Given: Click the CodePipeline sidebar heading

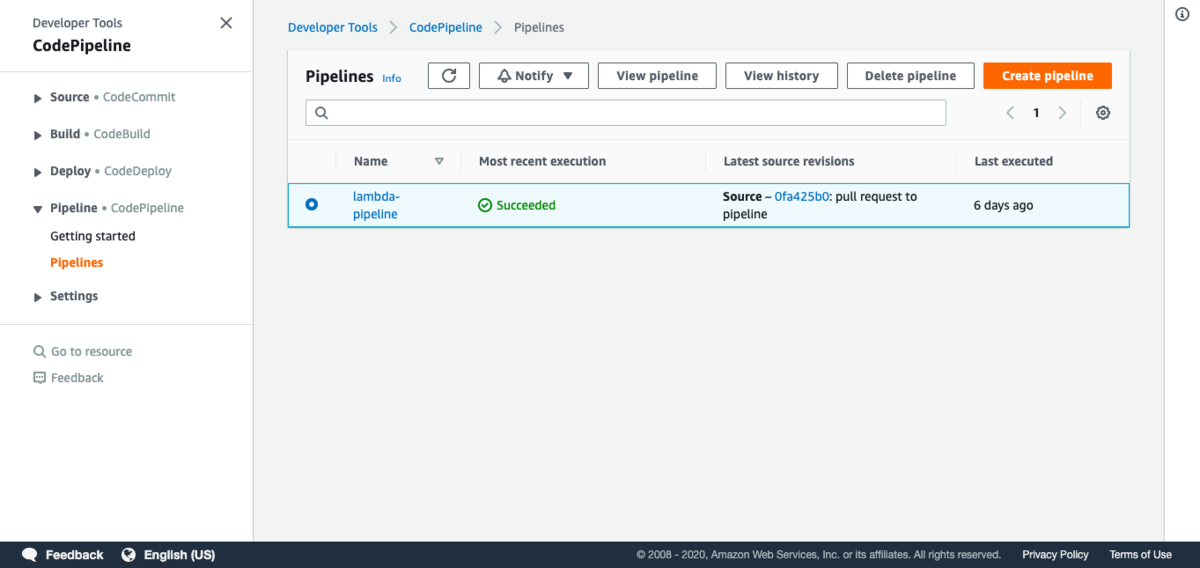Looking at the screenshot, I should point(82,45).
